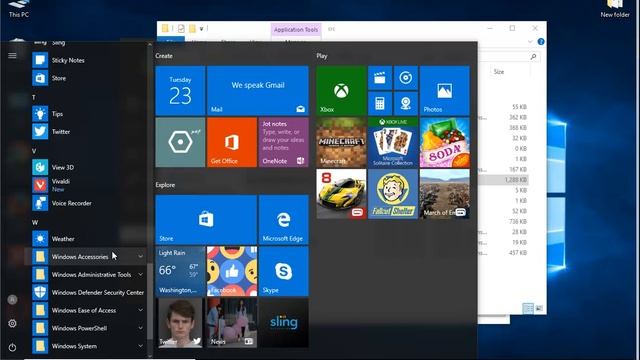
Task: Open the Movies & TV clapperboard tile
Action: [380, 78]
